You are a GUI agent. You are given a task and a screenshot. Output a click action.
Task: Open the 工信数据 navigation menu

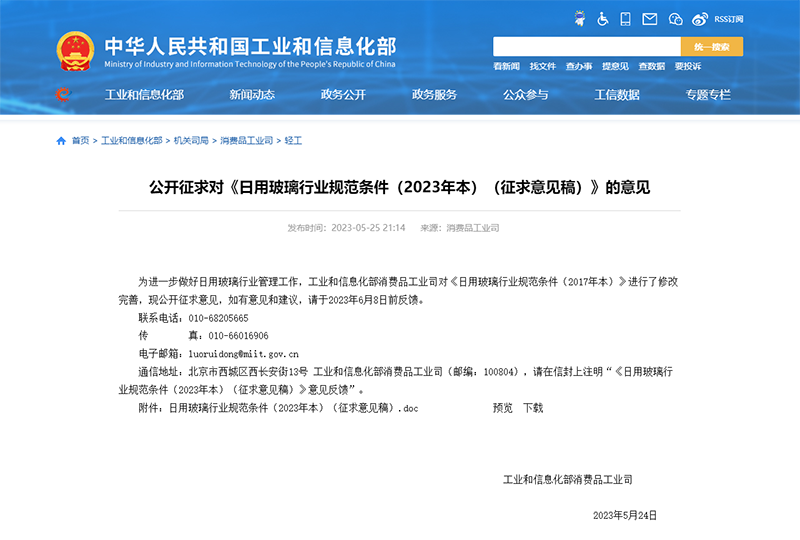tap(617, 94)
